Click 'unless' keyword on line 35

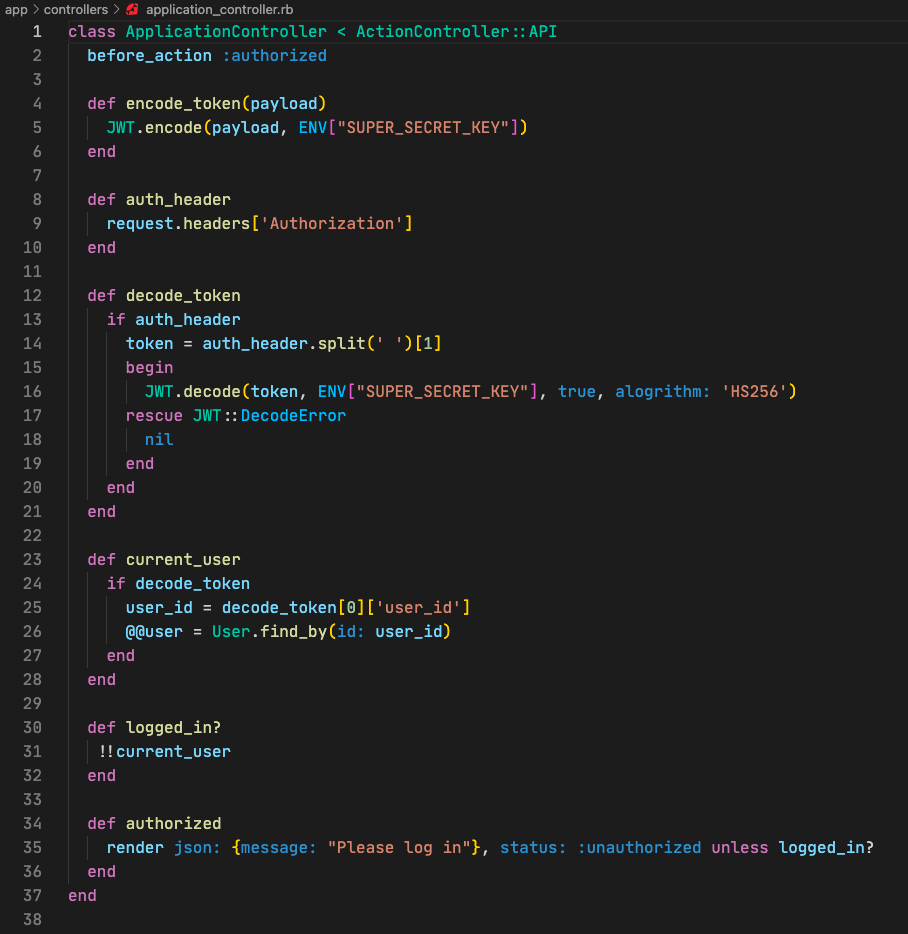740,848
